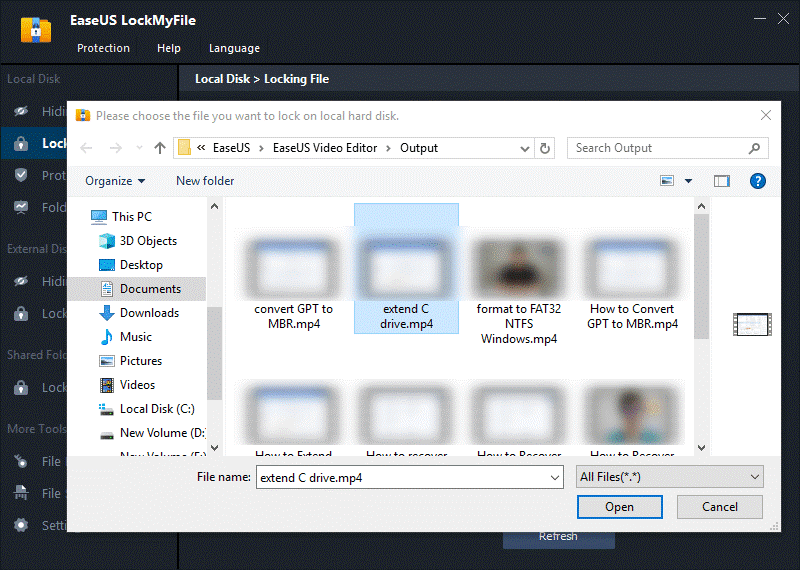The height and width of the screenshot is (570, 800).
Task: Click the file list vertical scrollbar thumb
Action: [702, 276]
